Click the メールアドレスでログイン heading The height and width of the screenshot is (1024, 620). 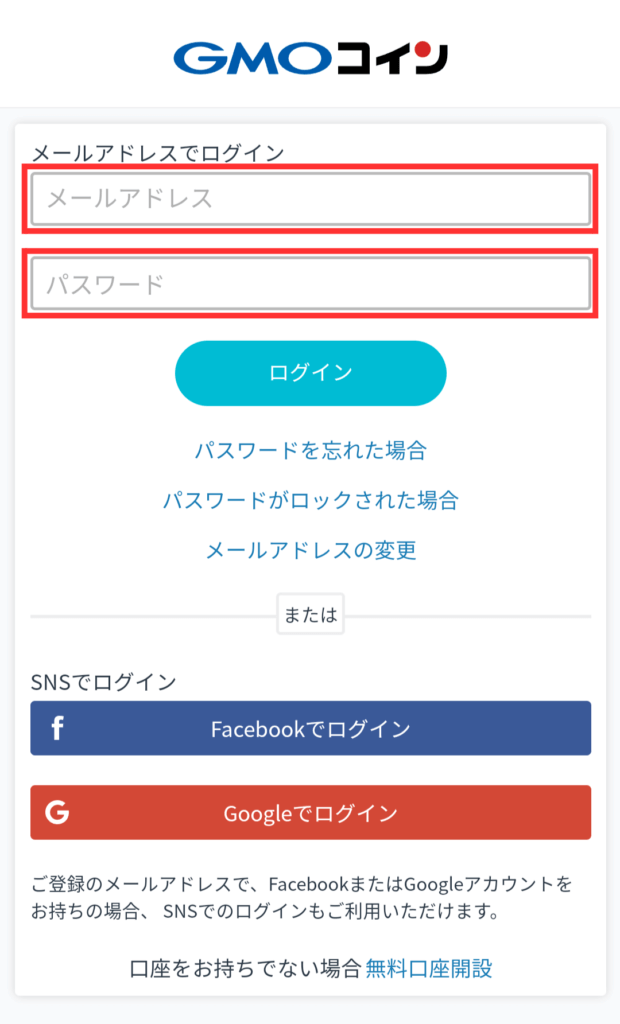pyautogui.click(x=157, y=153)
